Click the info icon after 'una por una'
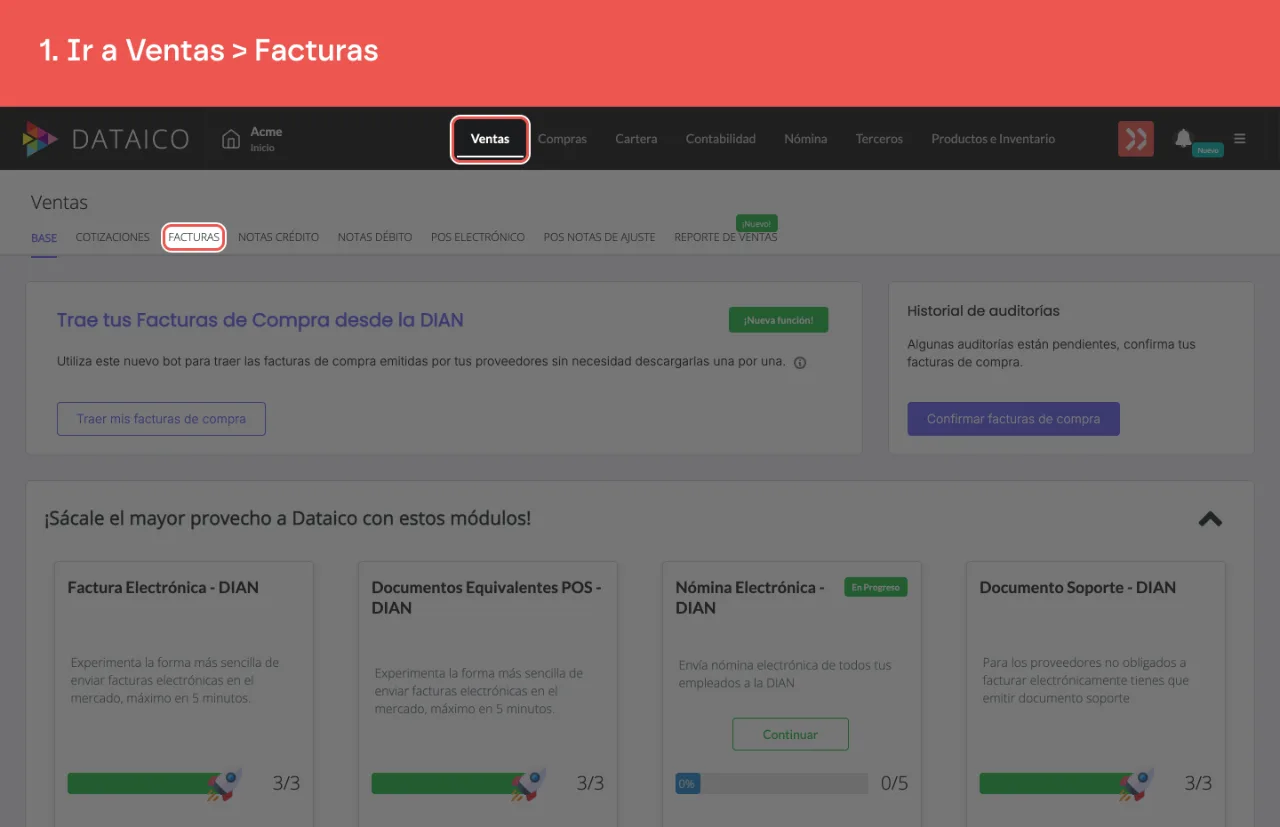Screen dimensions: 1280x827 [x=800, y=363]
